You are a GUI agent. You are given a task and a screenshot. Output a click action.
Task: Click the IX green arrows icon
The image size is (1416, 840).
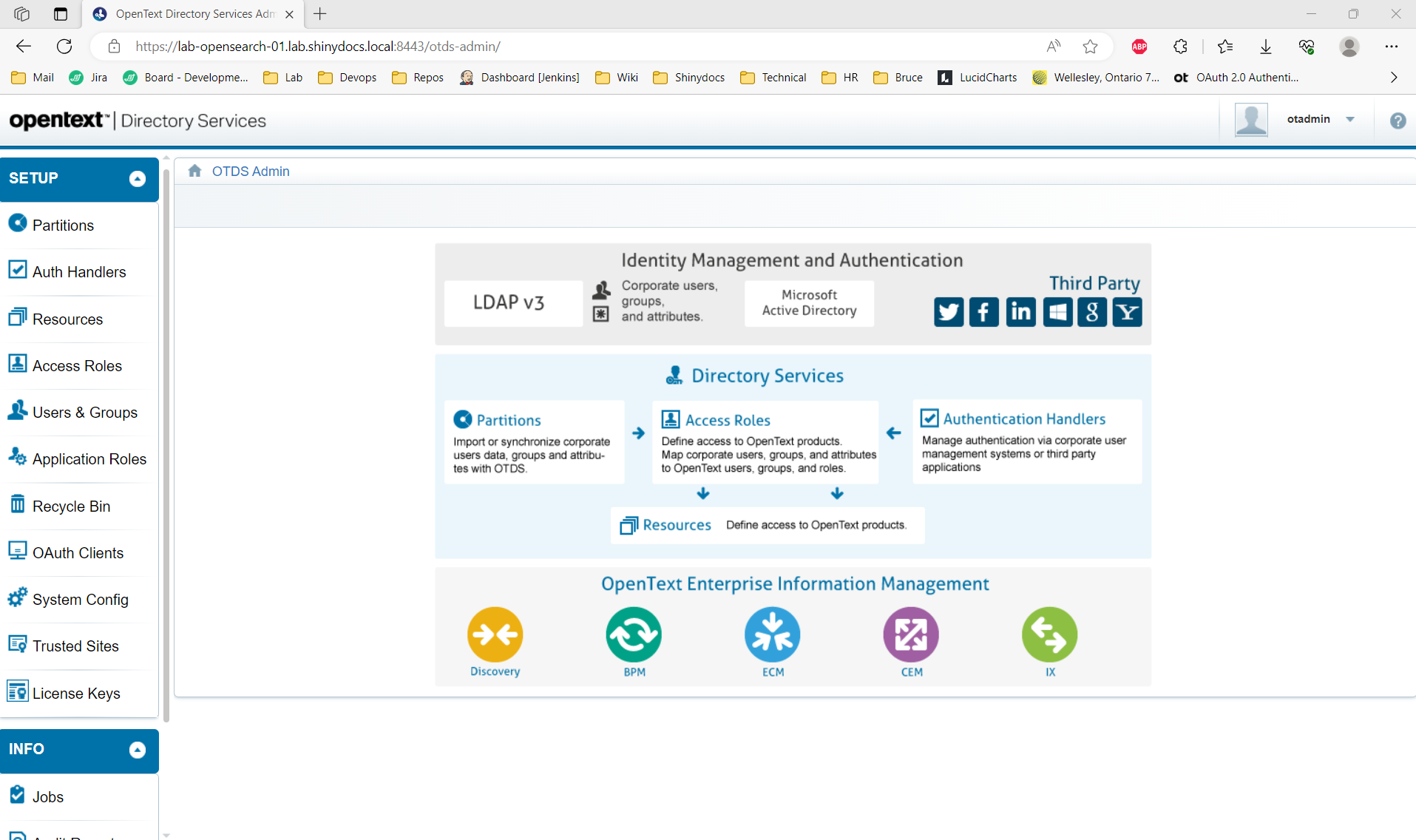(x=1049, y=634)
